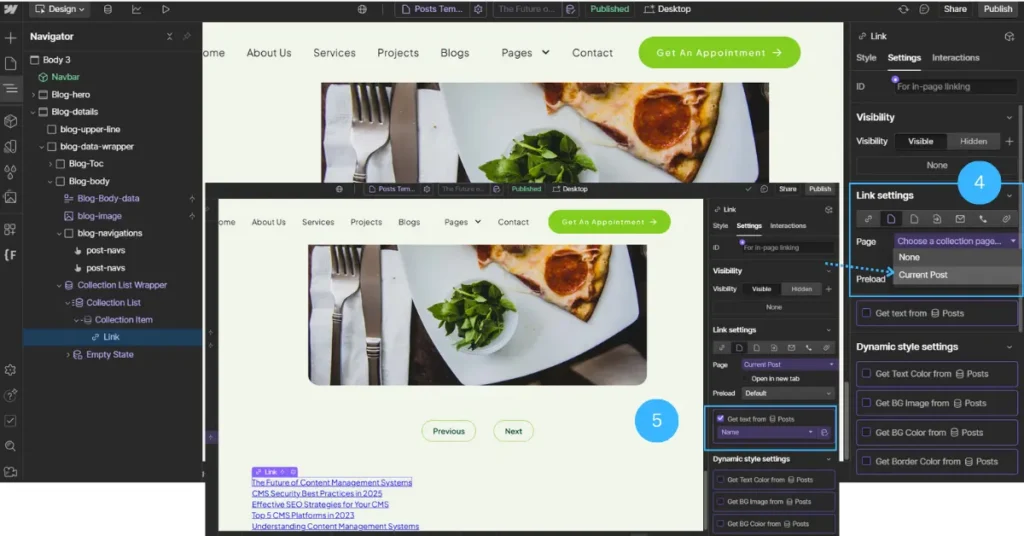Screen dimensions: 1024x536
Task: Open the site settings gear in the left sidebar
Action: click(x=10, y=370)
